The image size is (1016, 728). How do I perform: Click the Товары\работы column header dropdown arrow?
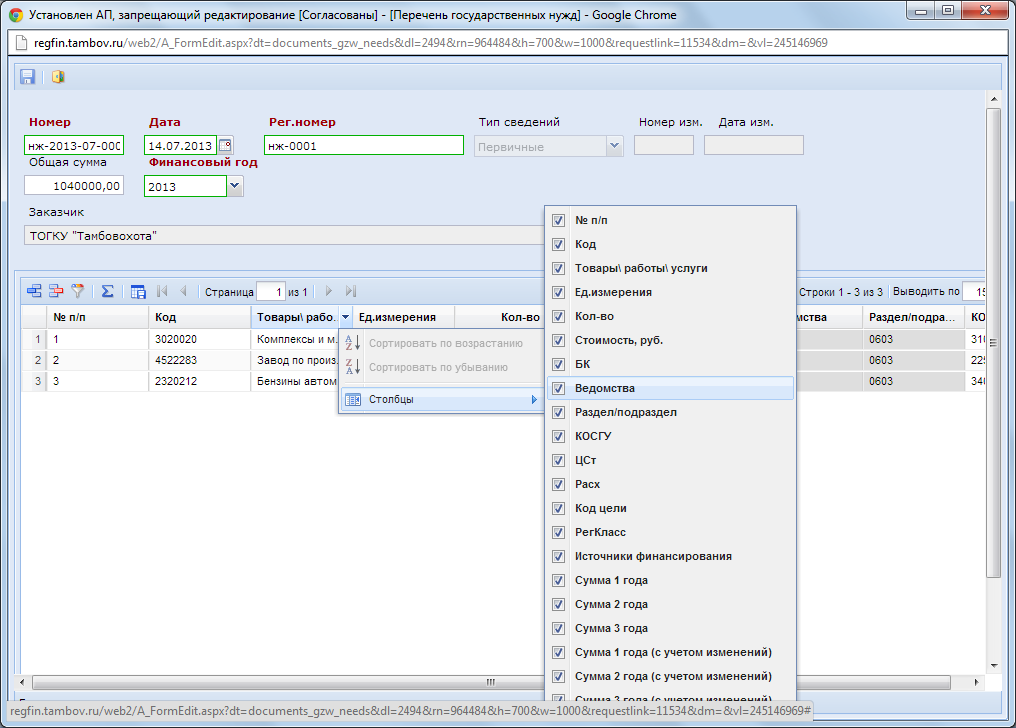pos(344,317)
